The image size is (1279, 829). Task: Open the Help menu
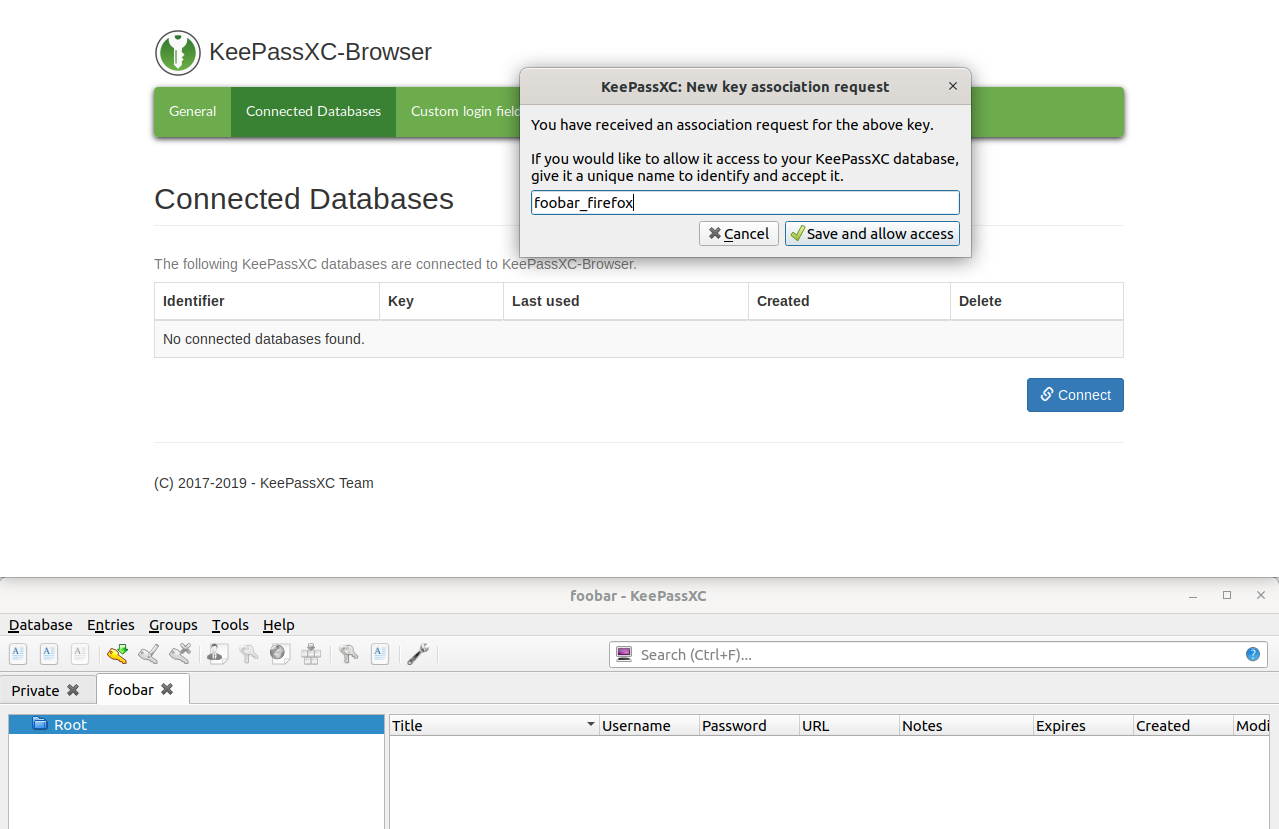pos(279,624)
